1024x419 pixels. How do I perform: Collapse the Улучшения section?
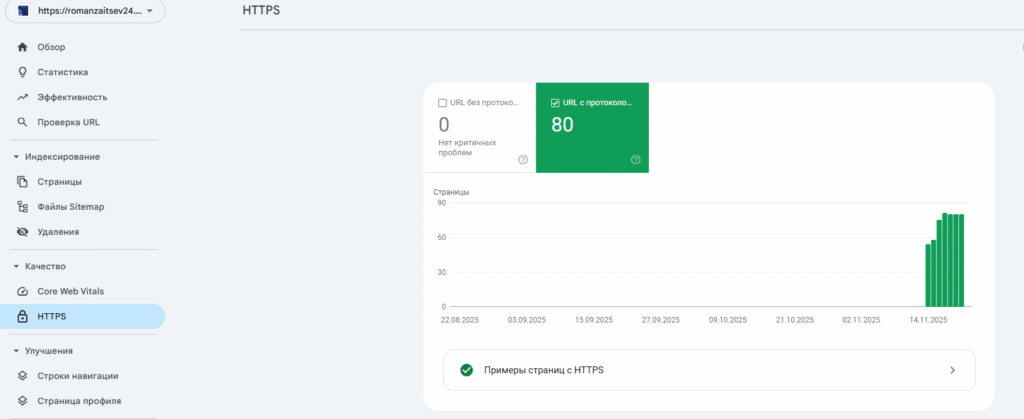coord(16,351)
